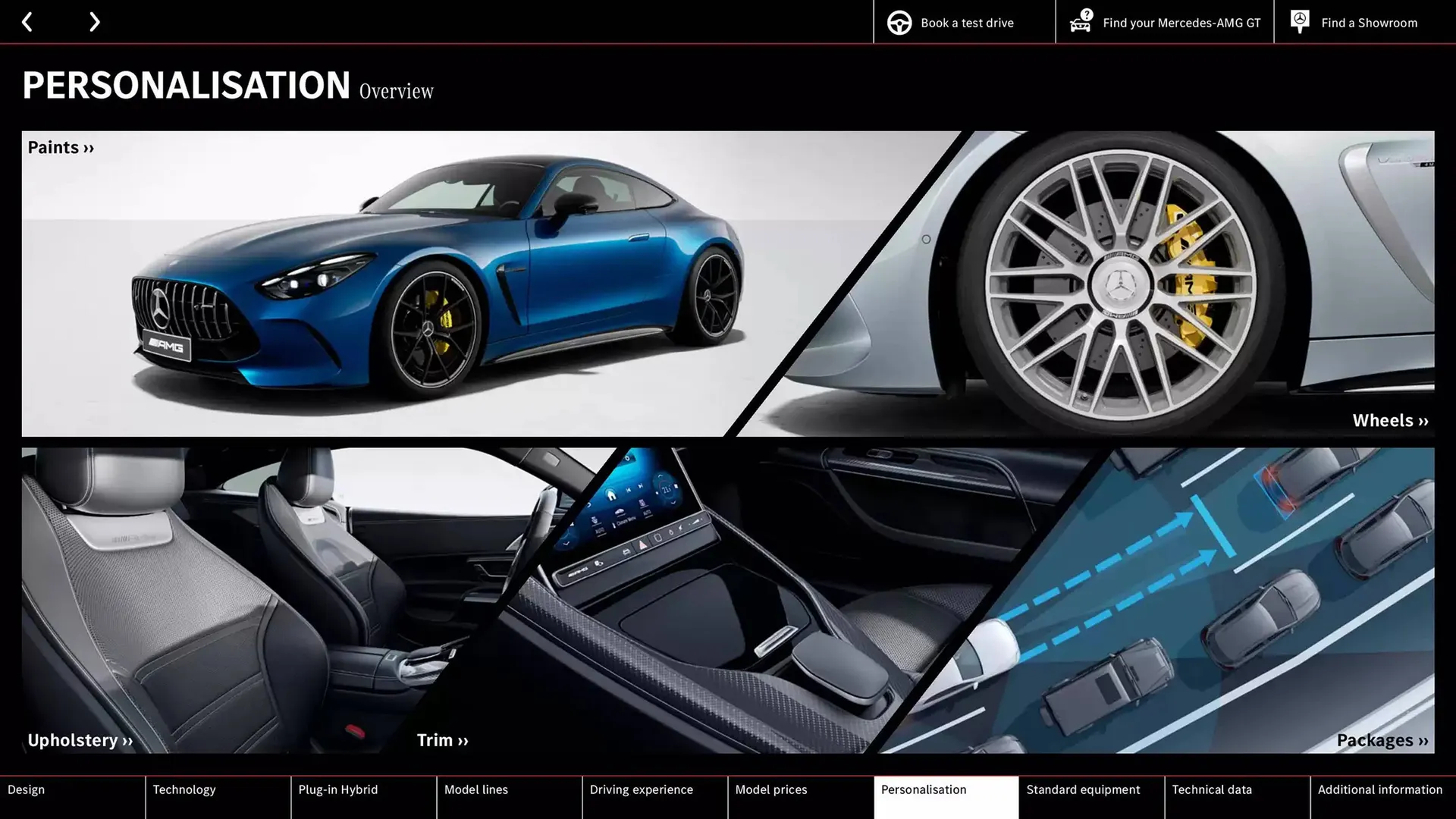Click the steering wheel test drive icon
The height and width of the screenshot is (819, 1456).
point(899,23)
